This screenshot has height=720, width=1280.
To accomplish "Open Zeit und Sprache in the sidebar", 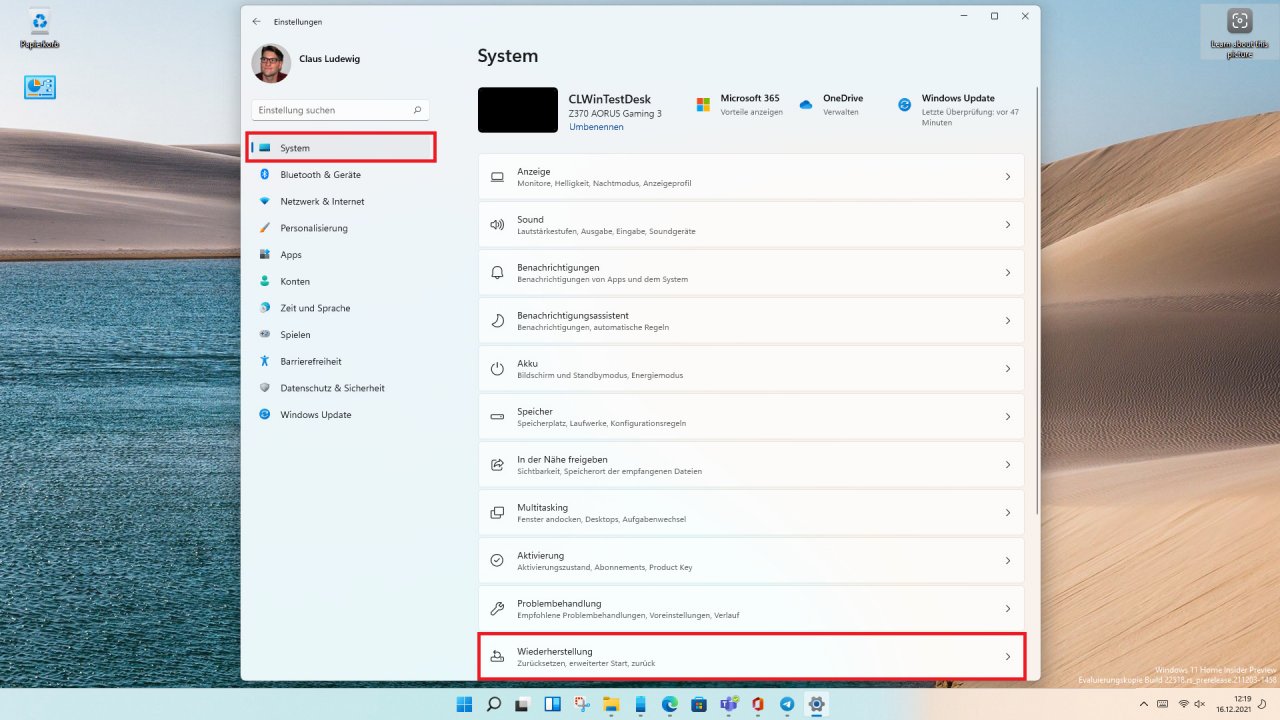I will [341, 308].
